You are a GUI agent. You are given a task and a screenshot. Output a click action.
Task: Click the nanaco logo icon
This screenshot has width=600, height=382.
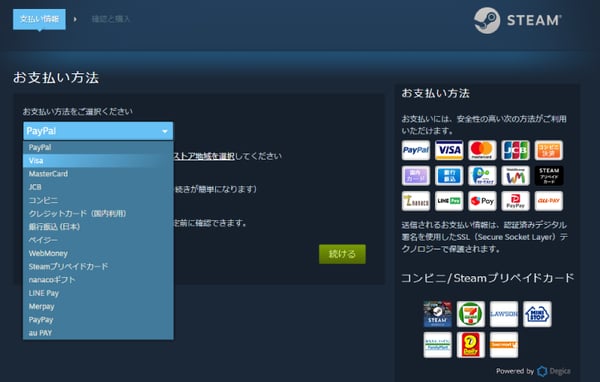click(x=416, y=201)
